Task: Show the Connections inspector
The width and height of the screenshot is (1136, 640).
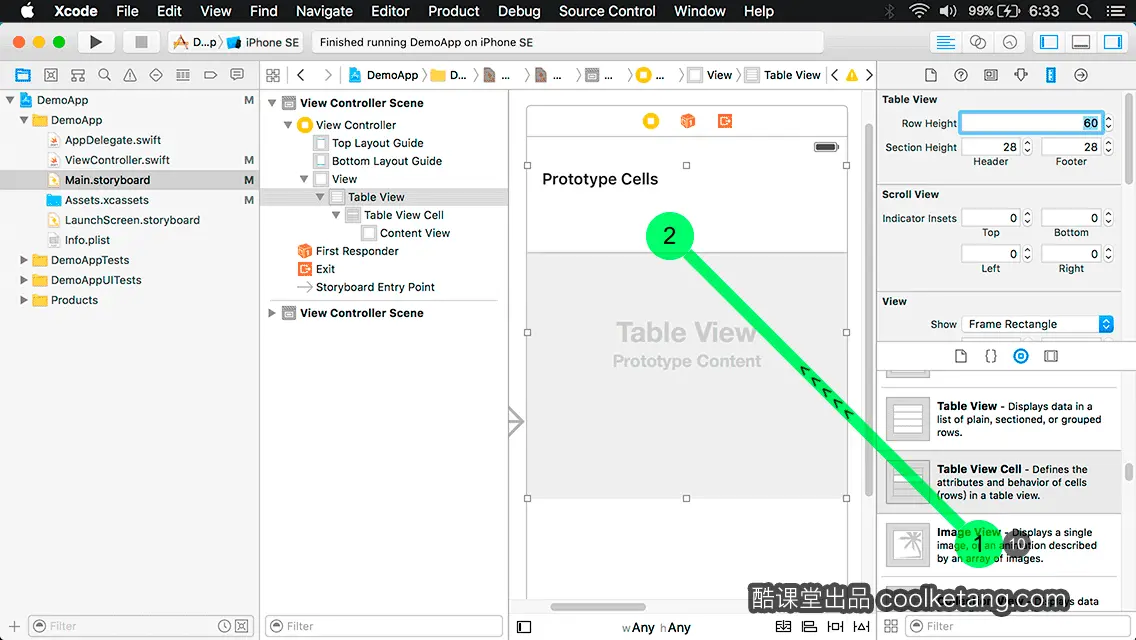Action: click(x=1081, y=75)
